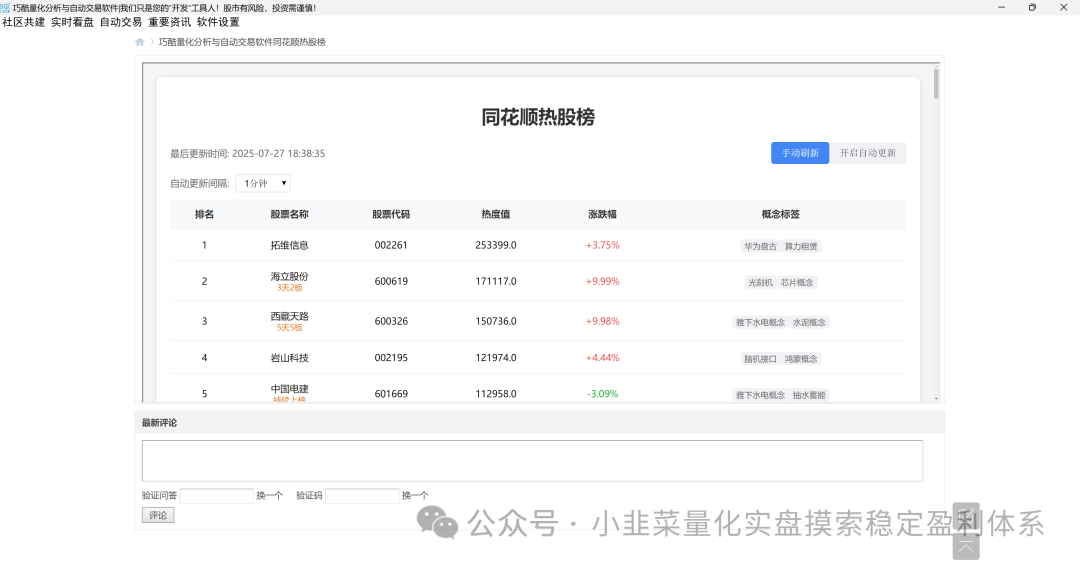Click the inner frame vertical scrollbar thumb
The image size is (1080, 567).
tap(936, 83)
